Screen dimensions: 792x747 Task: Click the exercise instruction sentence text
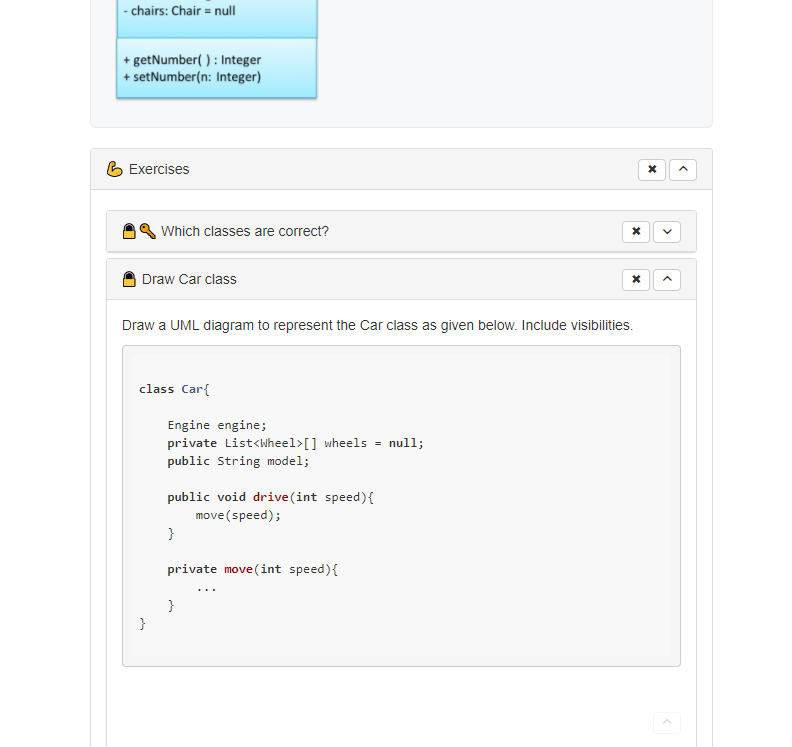click(377, 325)
